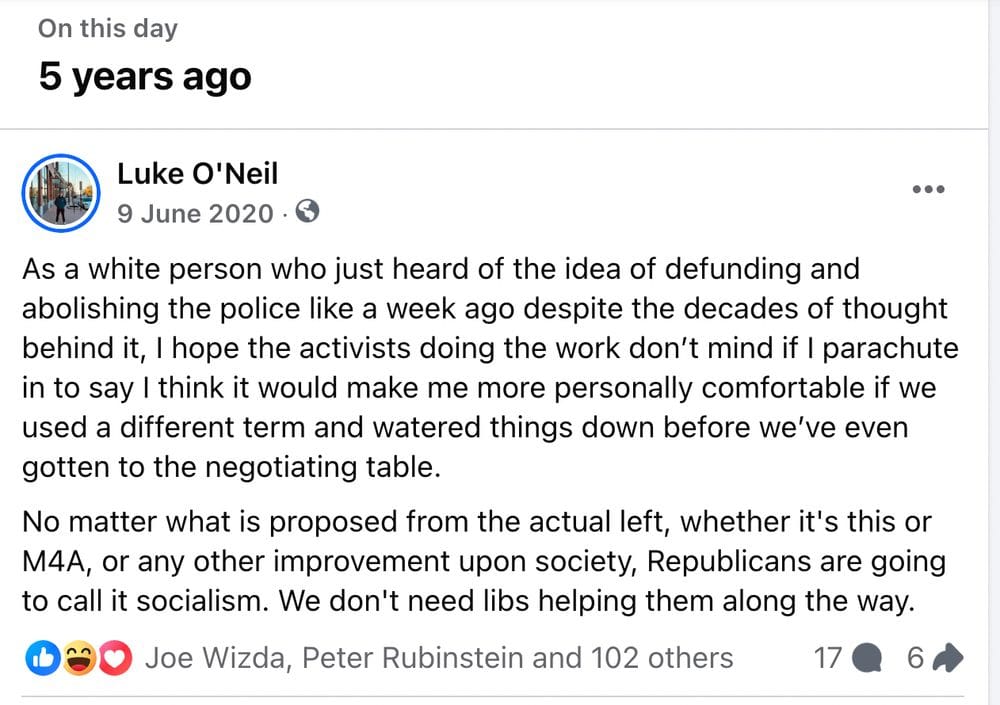Click the laughing haha reaction emoji
Viewport: 1000px width, 705px height.
click(78, 658)
